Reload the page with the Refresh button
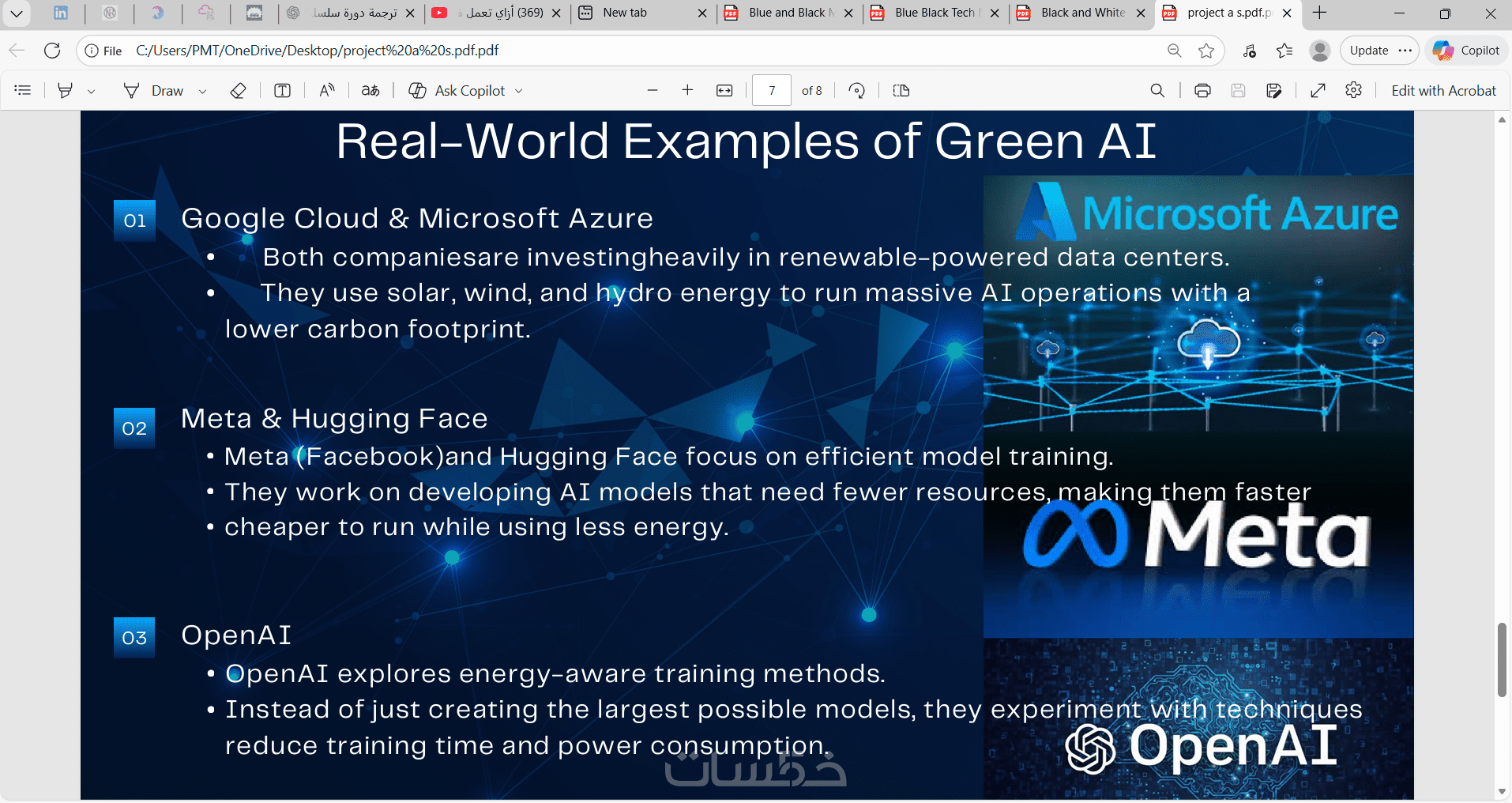1512x803 pixels. point(52,51)
